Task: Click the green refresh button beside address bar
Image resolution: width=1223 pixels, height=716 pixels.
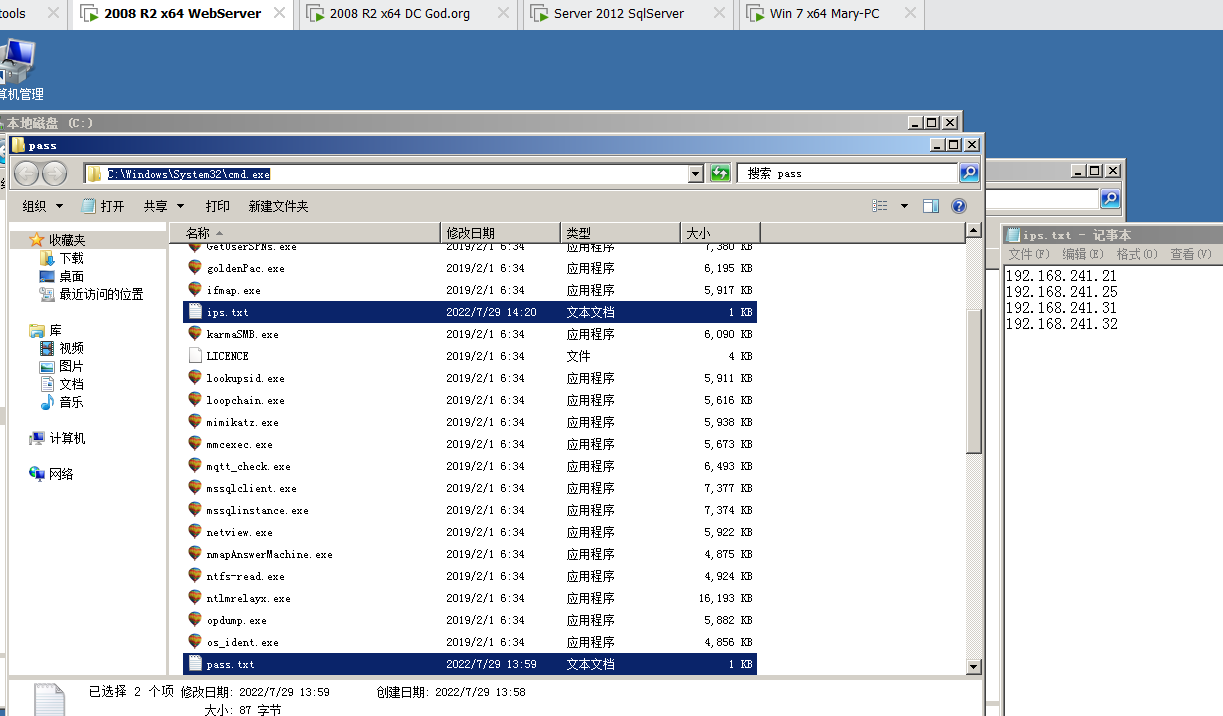Action: pos(720,173)
